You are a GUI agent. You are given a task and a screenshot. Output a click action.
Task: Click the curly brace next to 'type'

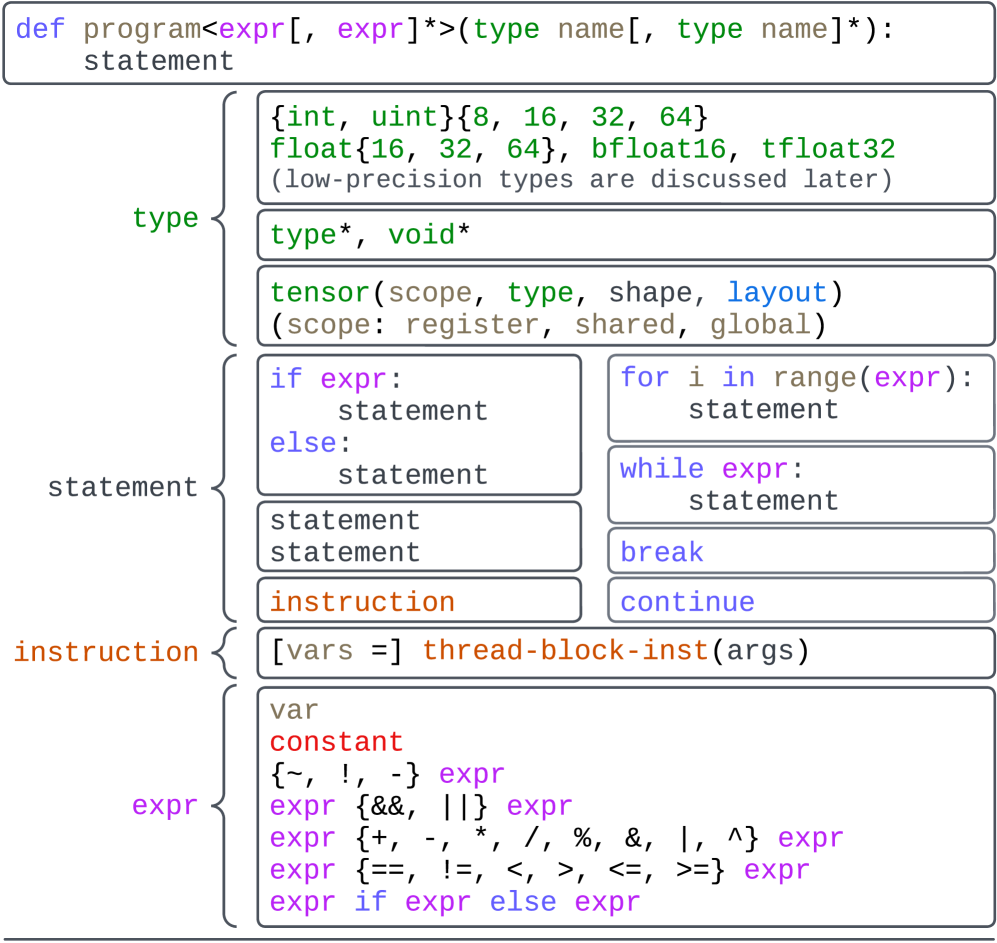tap(225, 218)
